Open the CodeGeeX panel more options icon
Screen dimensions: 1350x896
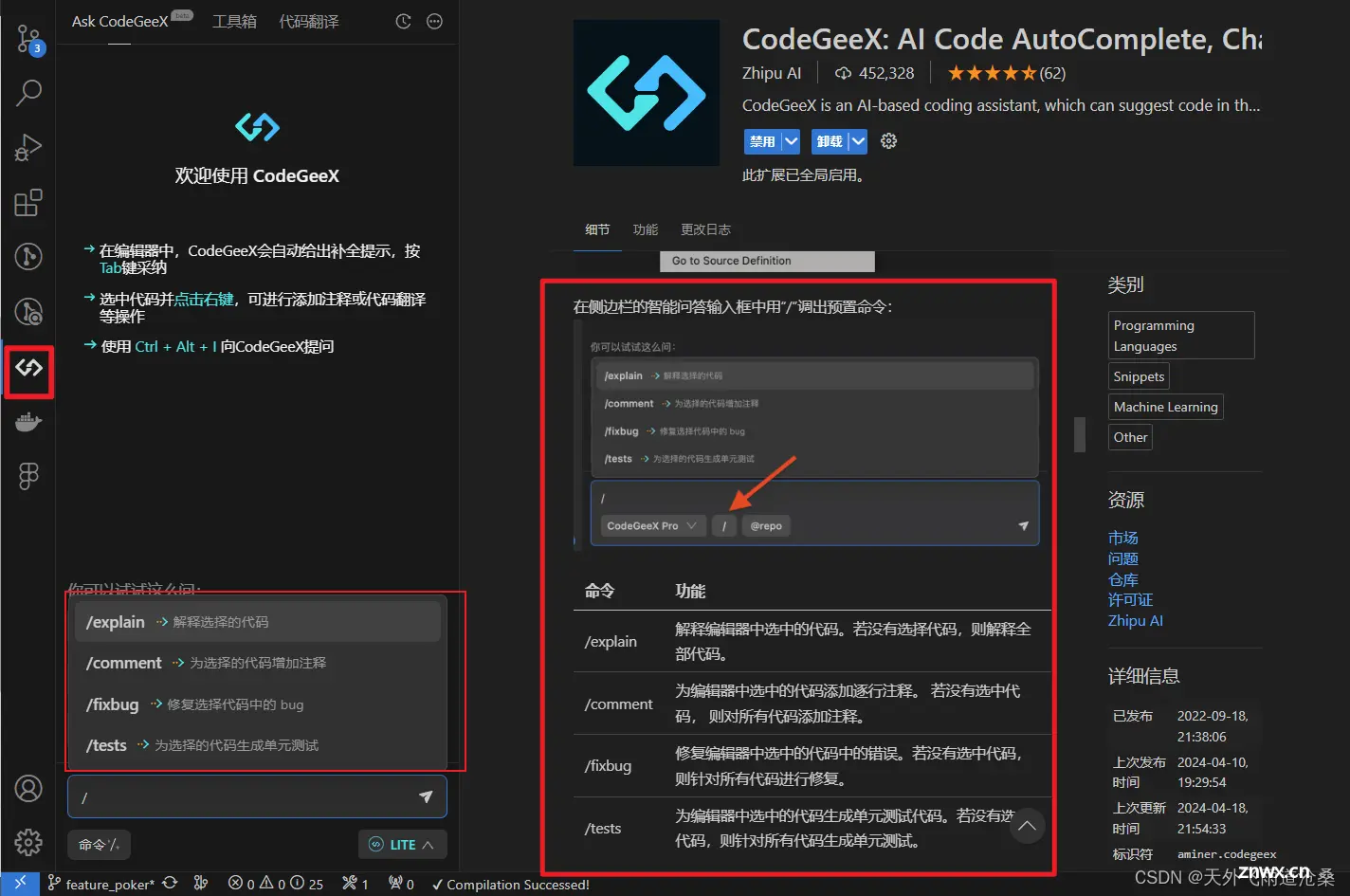pyautogui.click(x=434, y=21)
